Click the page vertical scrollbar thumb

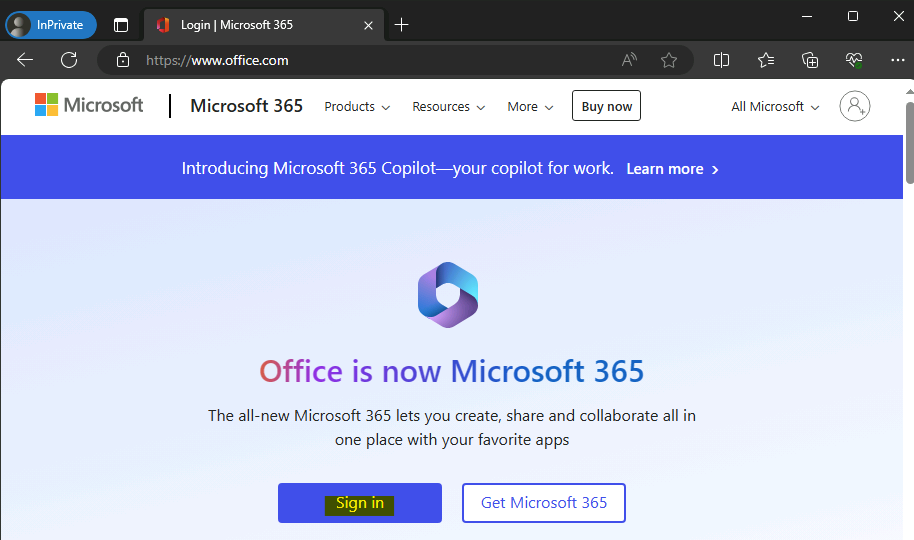point(909,143)
